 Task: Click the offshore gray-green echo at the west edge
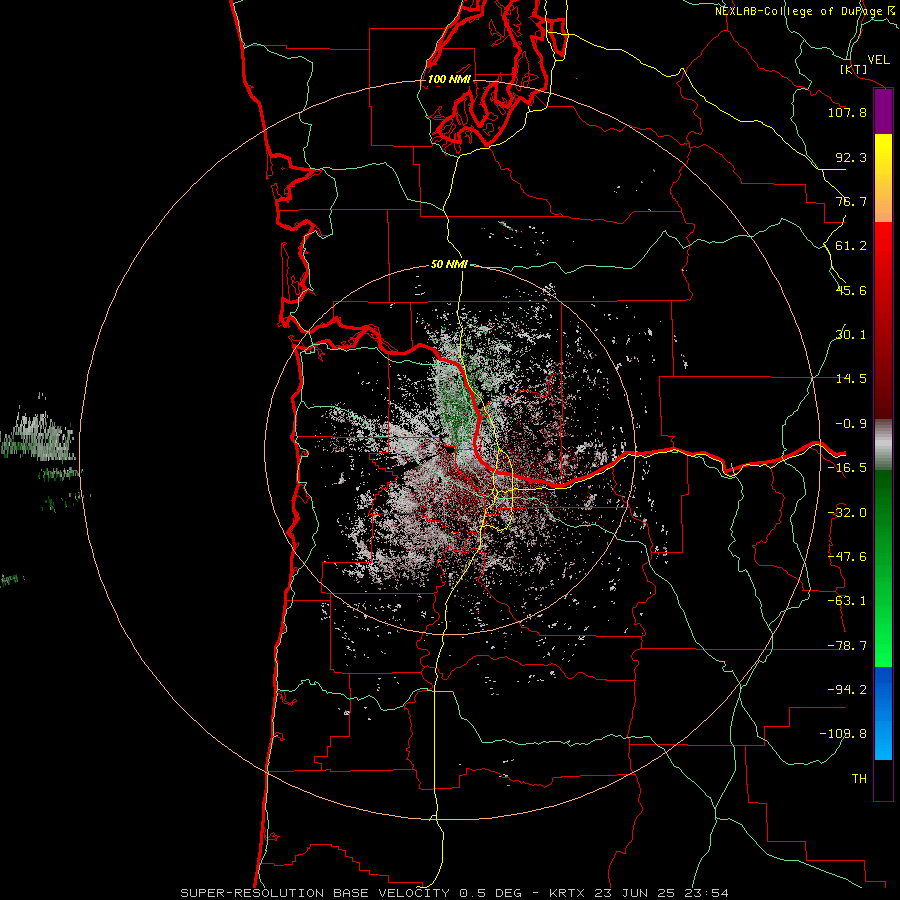click(39, 436)
